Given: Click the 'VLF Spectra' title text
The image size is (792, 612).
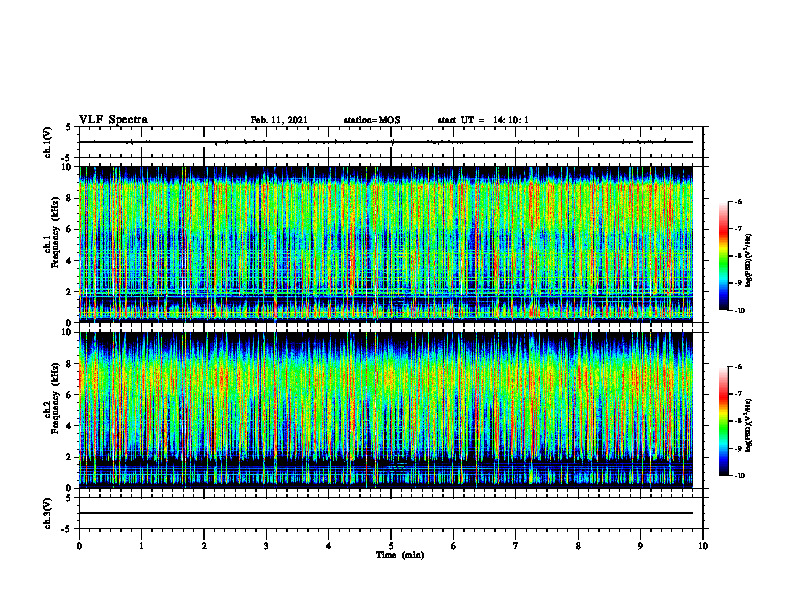Looking at the screenshot, I should pyautogui.click(x=113, y=120).
